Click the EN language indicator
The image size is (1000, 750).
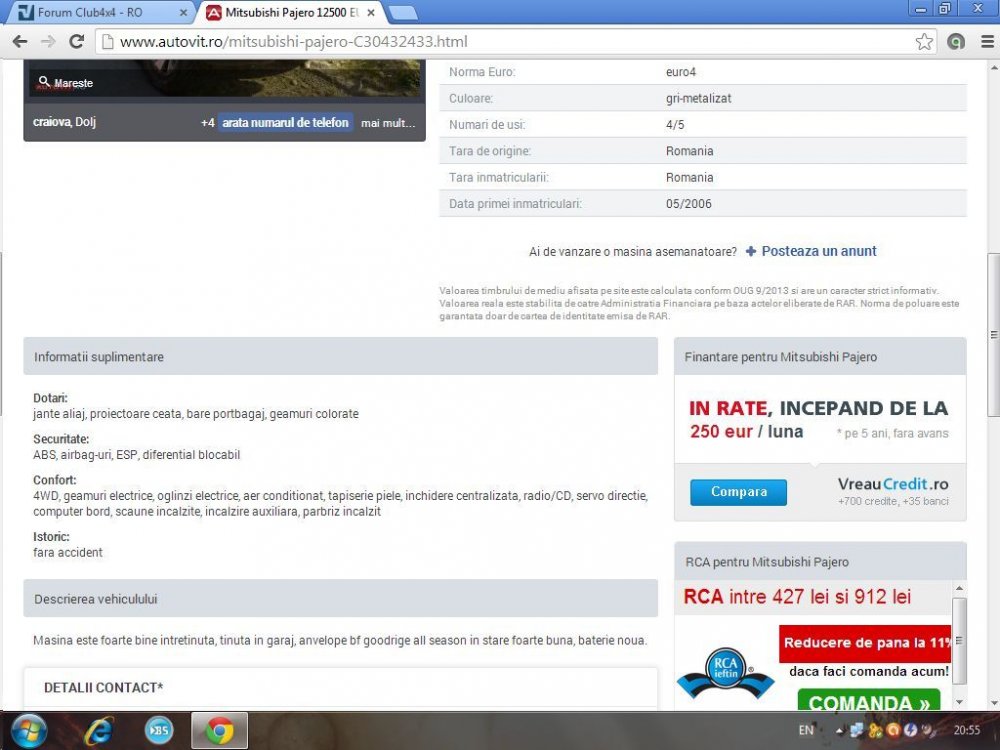pos(806,730)
